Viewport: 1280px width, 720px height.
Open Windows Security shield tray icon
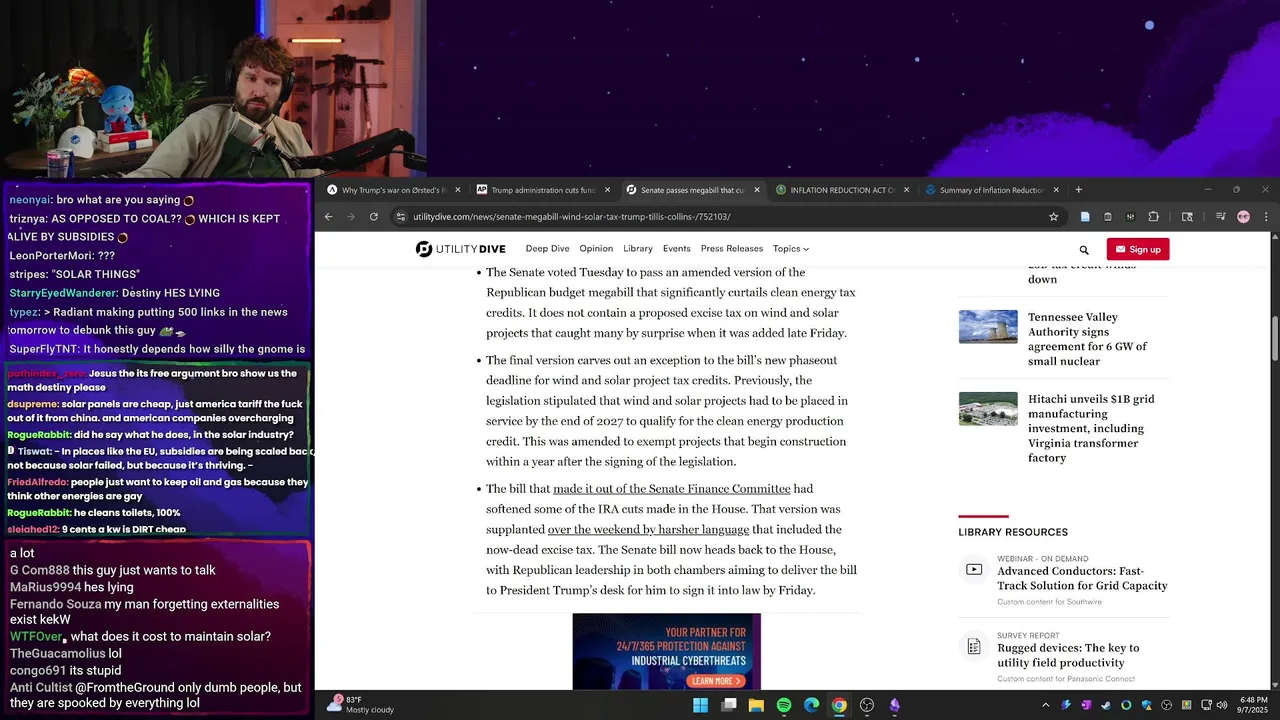point(1147,705)
